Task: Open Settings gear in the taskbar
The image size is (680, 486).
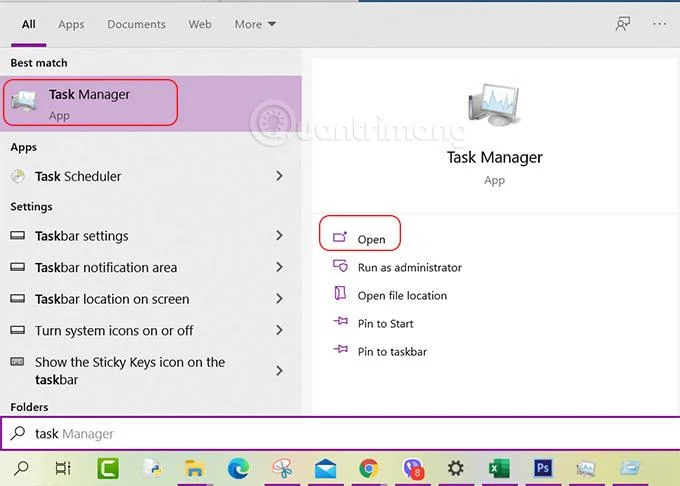Action: 455,468
